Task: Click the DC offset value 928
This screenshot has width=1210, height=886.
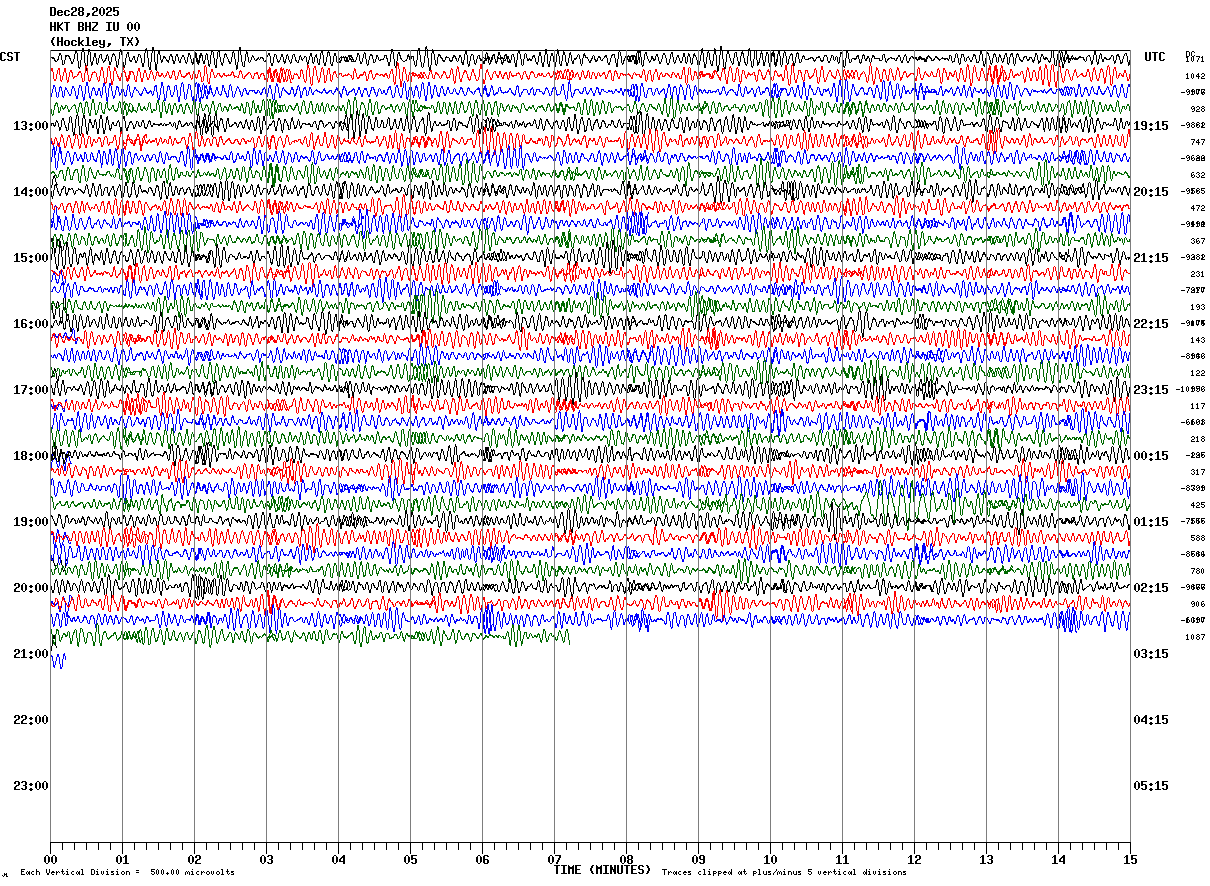Action: (1197, 109)
